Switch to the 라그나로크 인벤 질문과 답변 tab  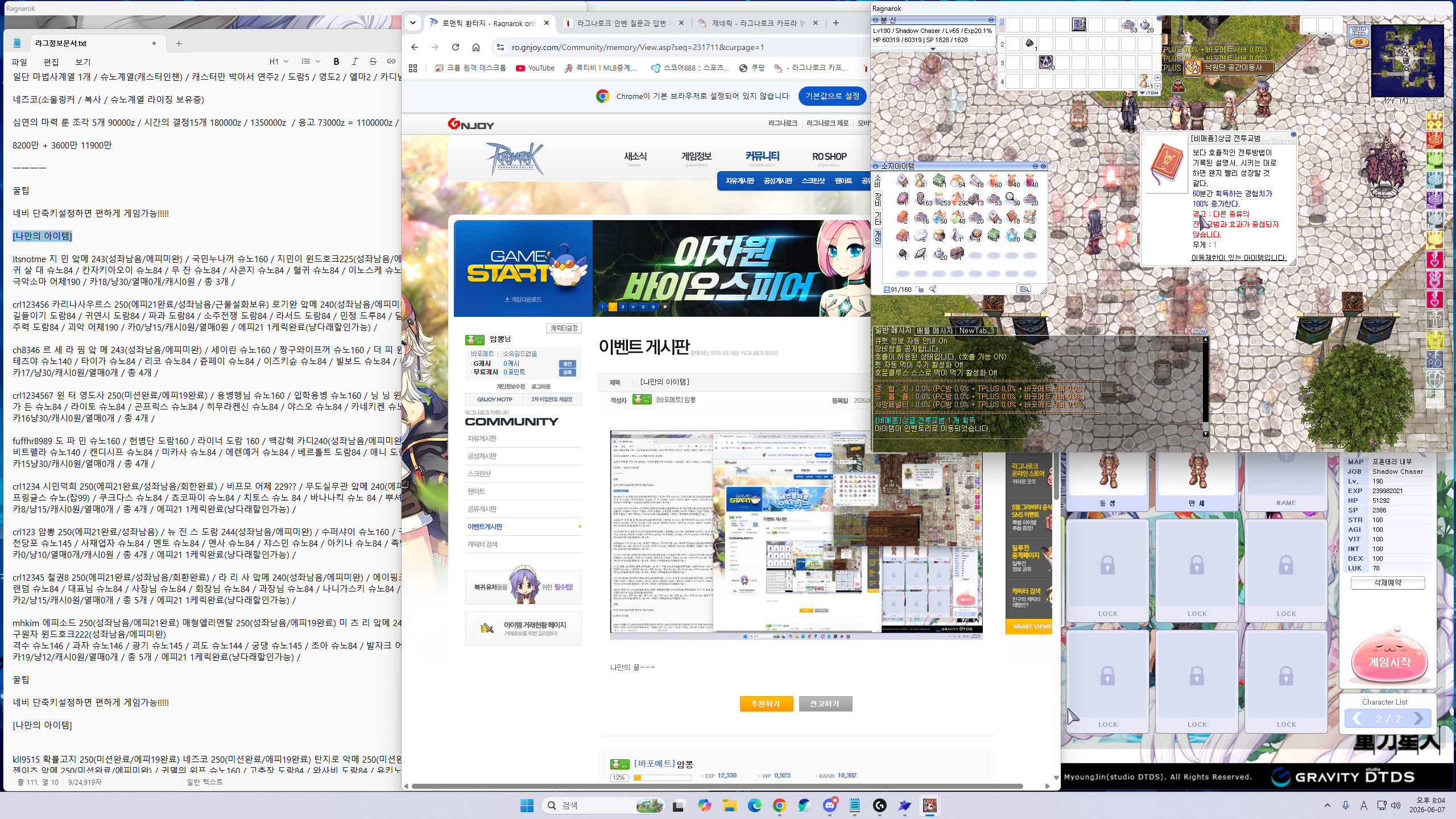623,23
